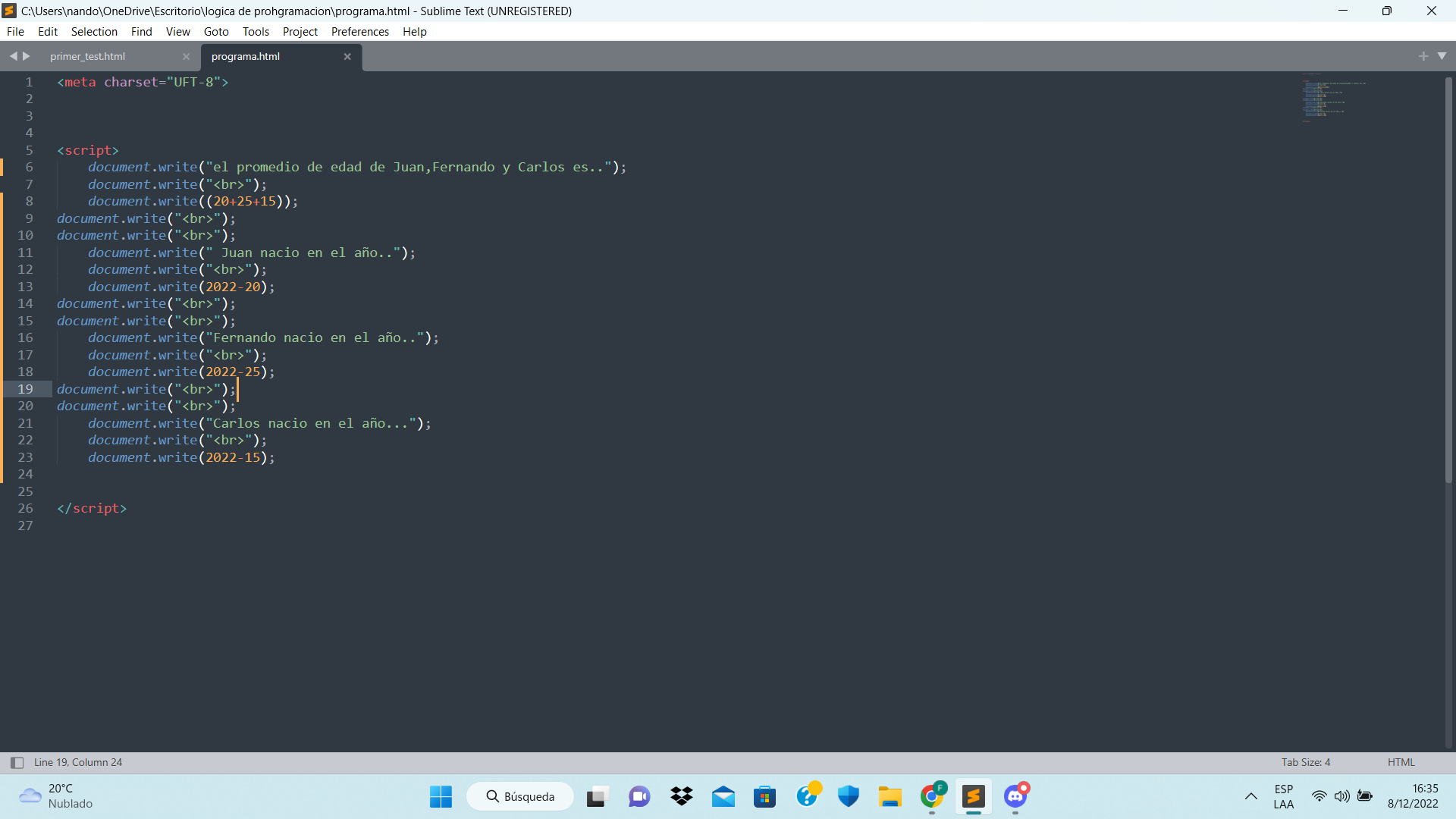Open the tab list dropdown arrow
The width and height of the screenshot is (1456, 819).
[1442, 56]
